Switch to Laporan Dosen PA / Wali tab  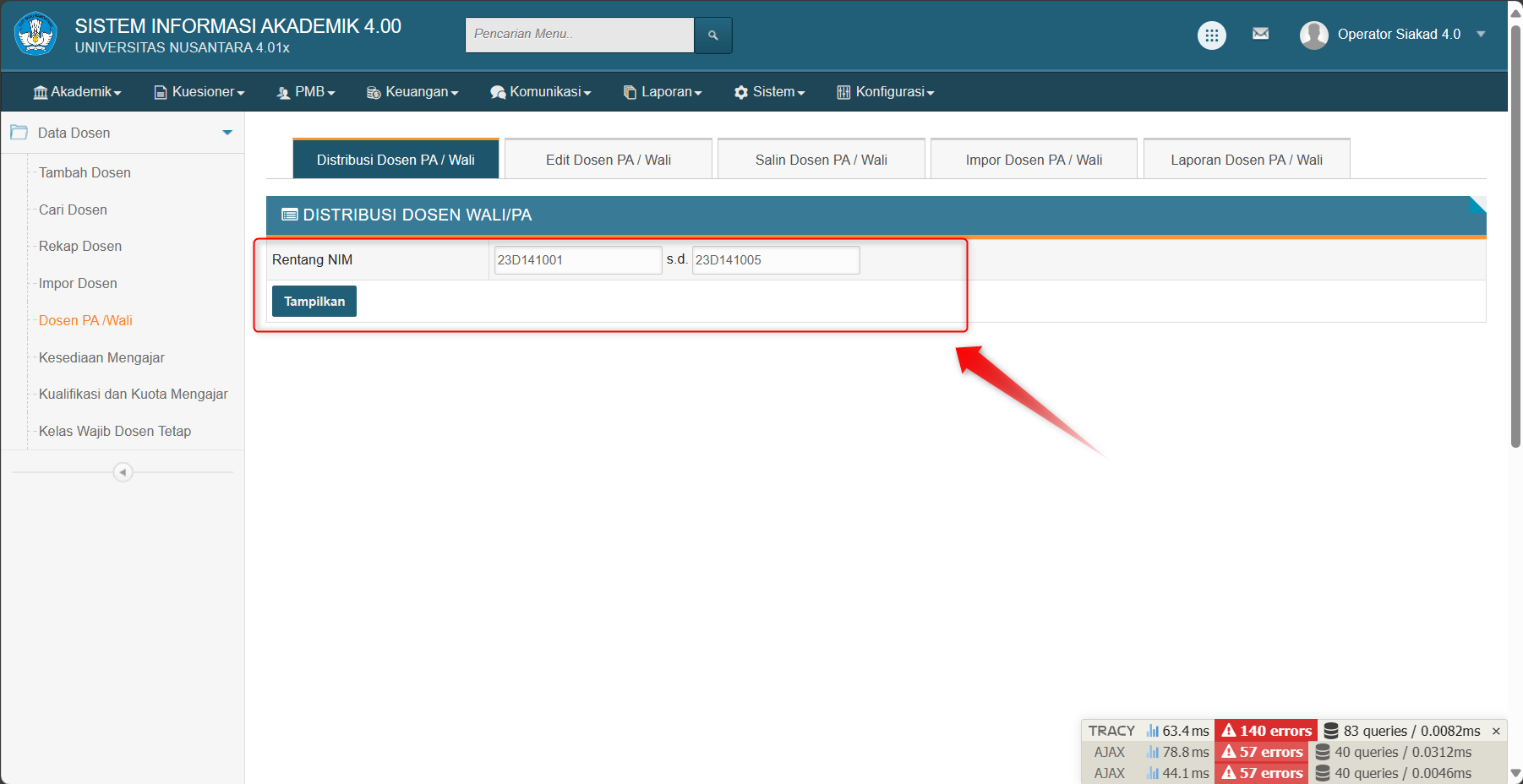tap(1246, 160)
